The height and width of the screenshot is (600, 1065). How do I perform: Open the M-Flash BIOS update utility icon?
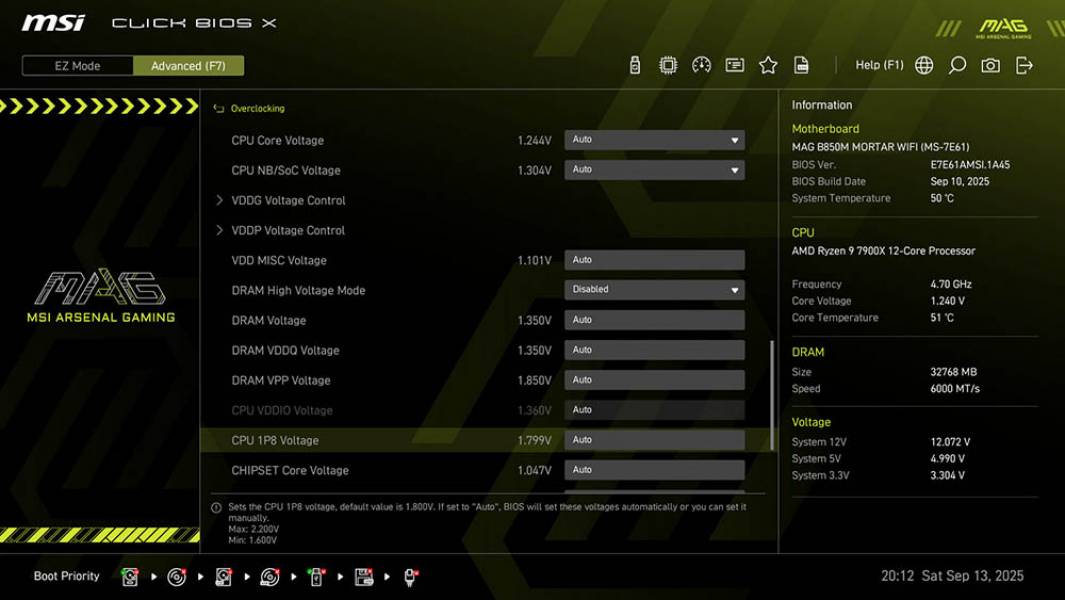tap(633, 63)
